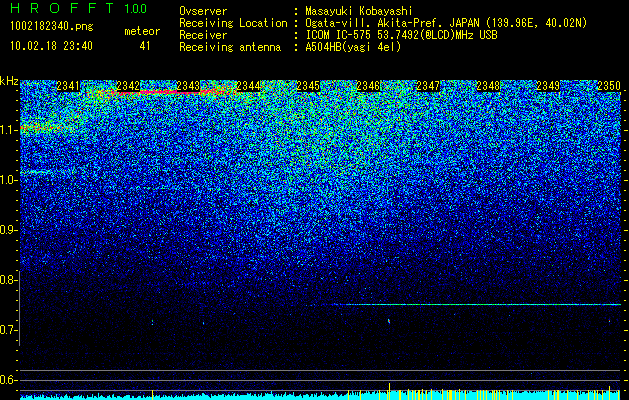This screenshot has width=629, height=400.
Task: Click the Ovserver field label
Action: [x=203, y=11]
